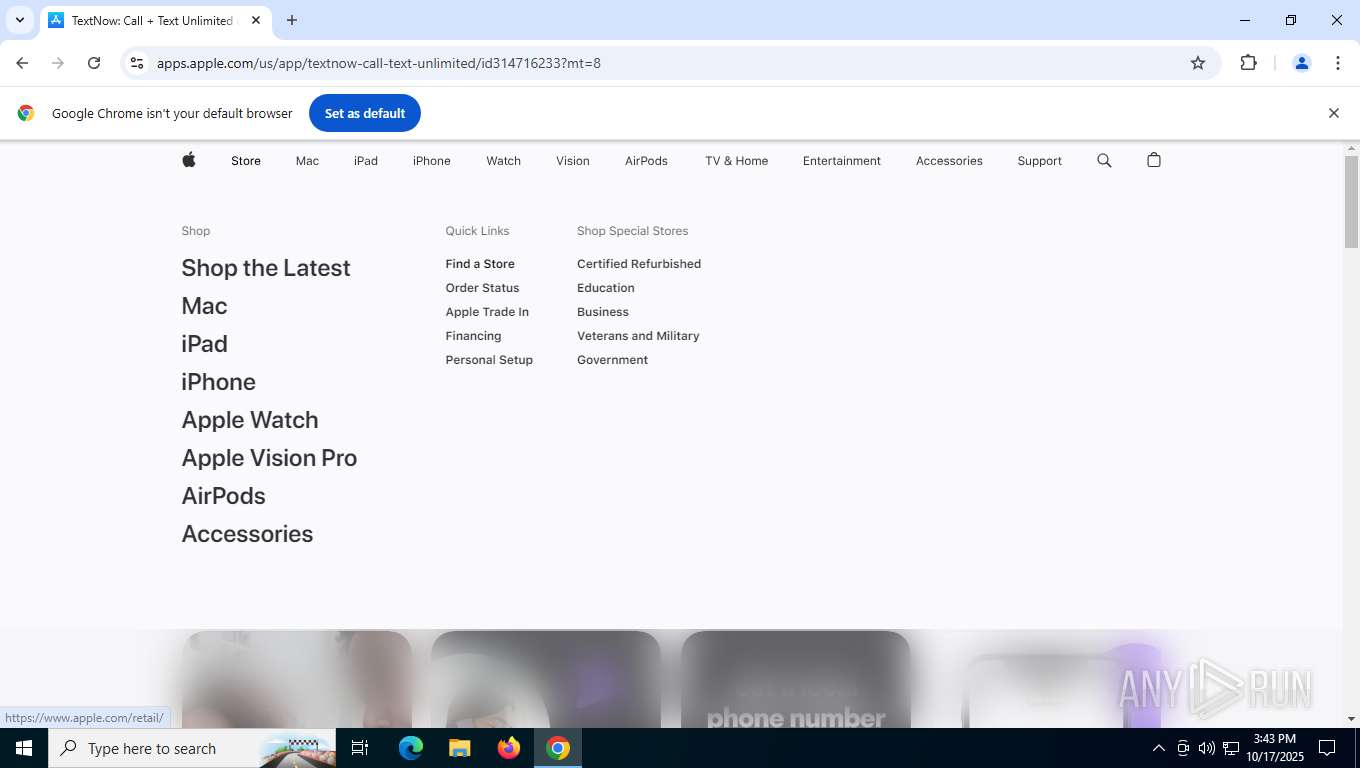1360x768 pixels.
Task: Open Veterans and Military link
Action: point(638,336)
